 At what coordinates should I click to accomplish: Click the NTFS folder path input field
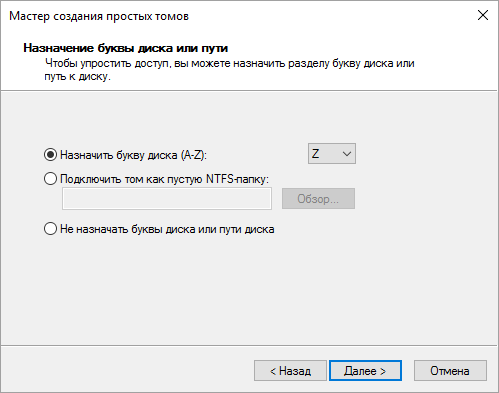167,199
